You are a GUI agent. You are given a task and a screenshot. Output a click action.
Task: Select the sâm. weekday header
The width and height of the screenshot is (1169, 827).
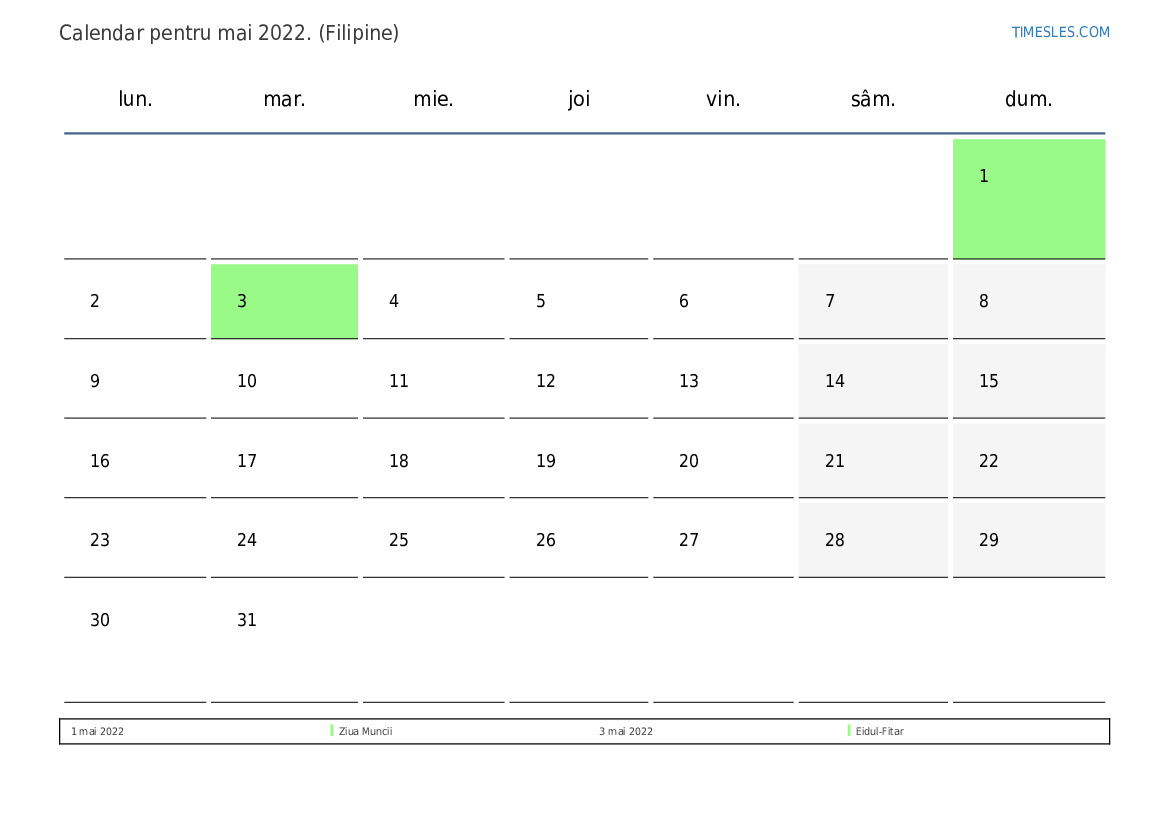(873, 99)
